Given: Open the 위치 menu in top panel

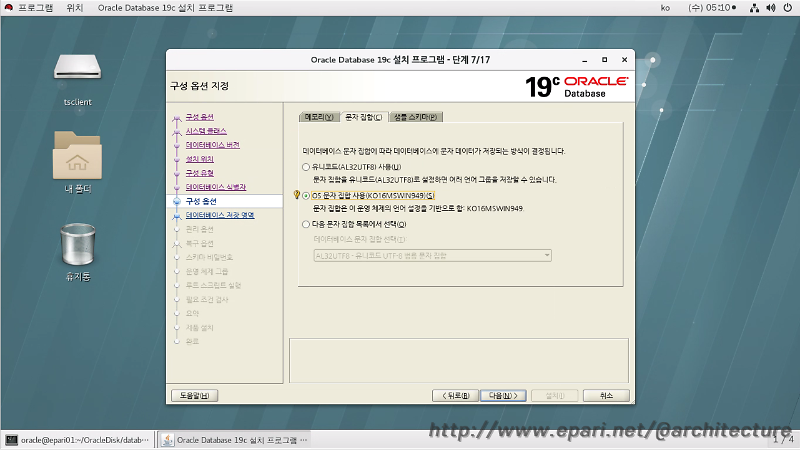Looking at the screenshot, I should 74,8.
